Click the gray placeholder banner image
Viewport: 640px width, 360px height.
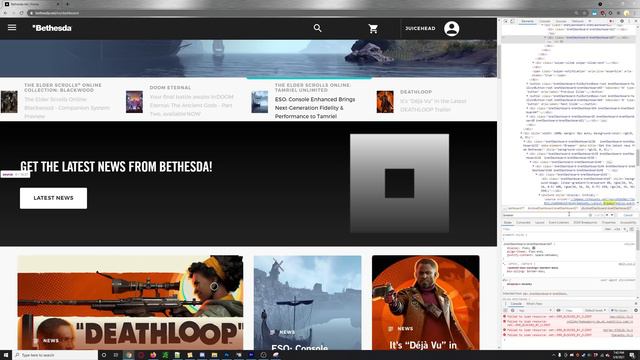400,183
